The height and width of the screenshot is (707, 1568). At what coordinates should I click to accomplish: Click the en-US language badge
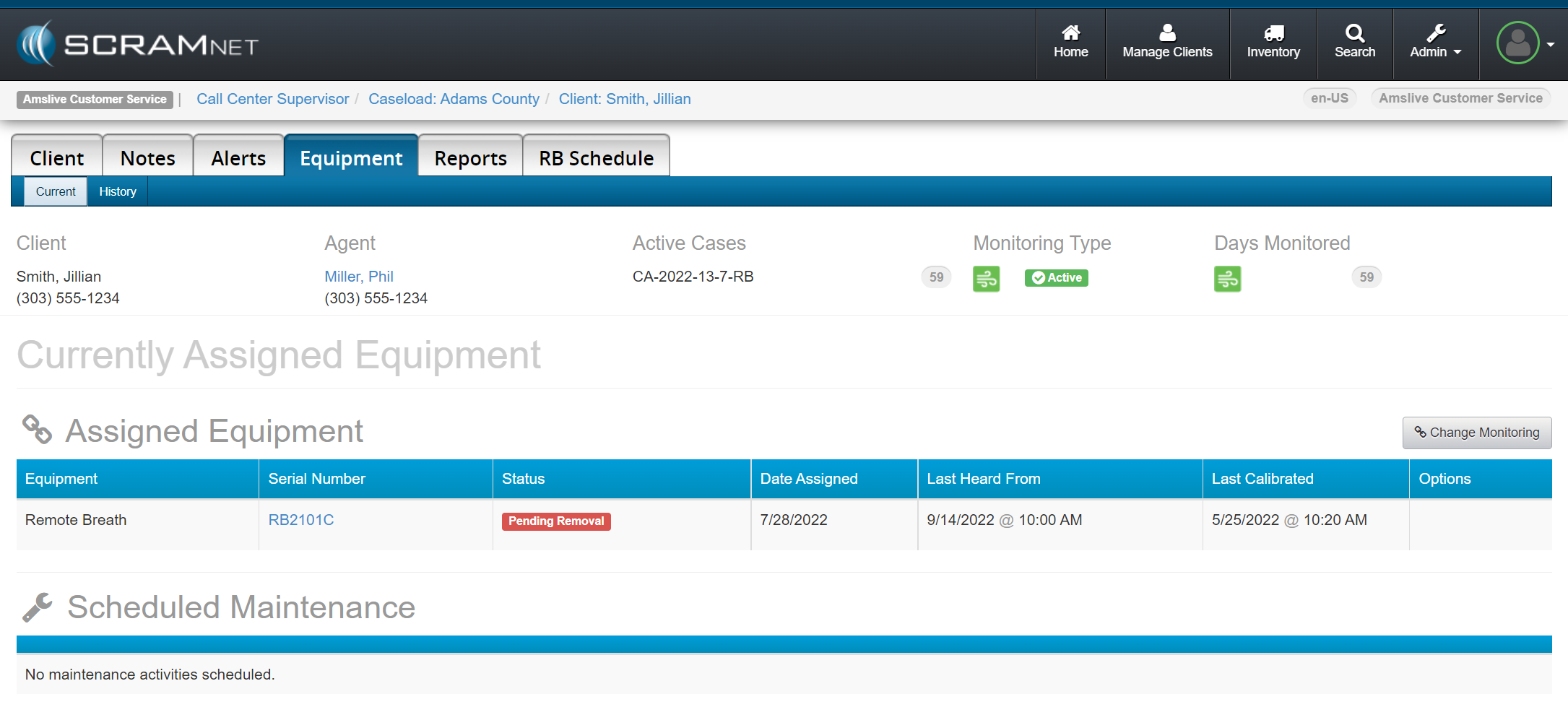point(1329,98)
